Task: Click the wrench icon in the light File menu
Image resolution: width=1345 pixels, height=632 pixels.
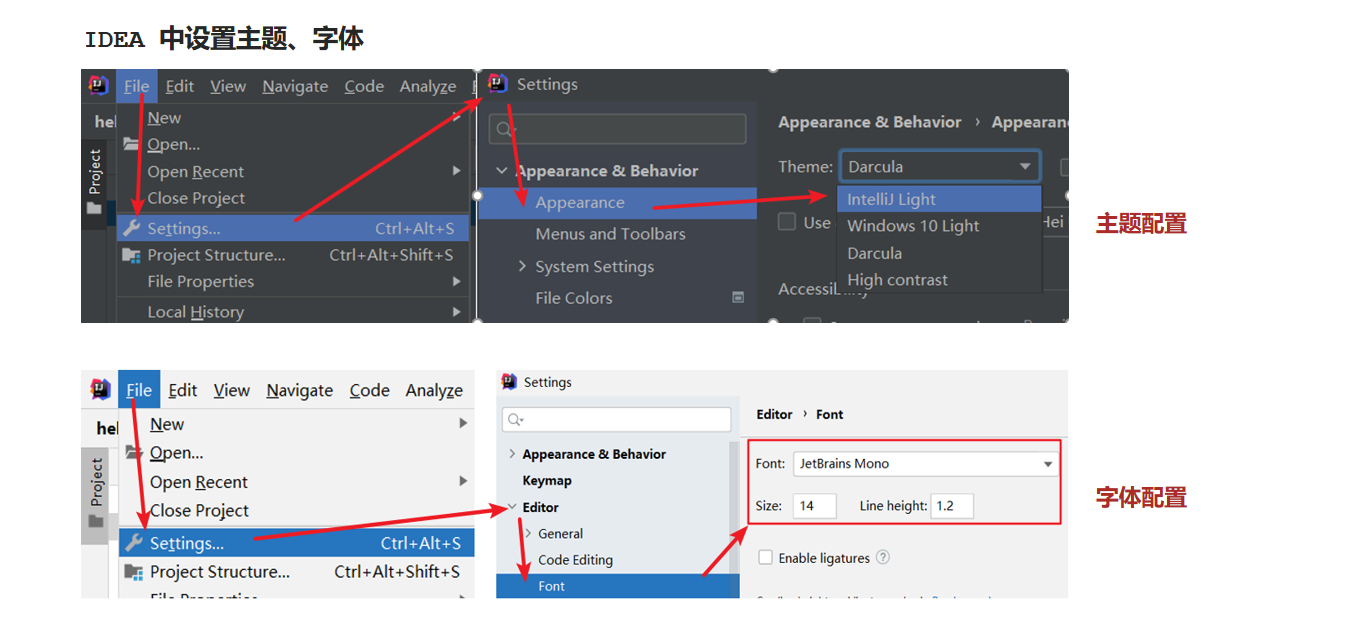Action: click(133, 544)
